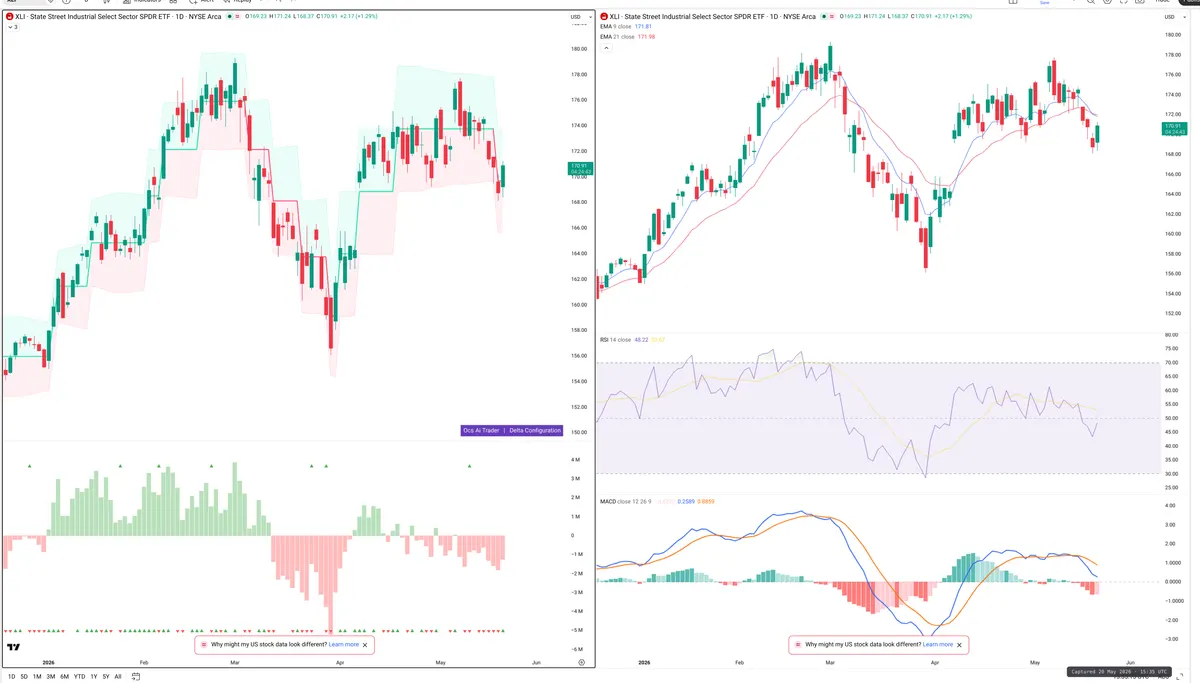The width and height of the screenshot is (1200, 683).
Task: Click the 70.00 RSI level on right axis
Action: pyautogui.click(x=1172, y=362)
